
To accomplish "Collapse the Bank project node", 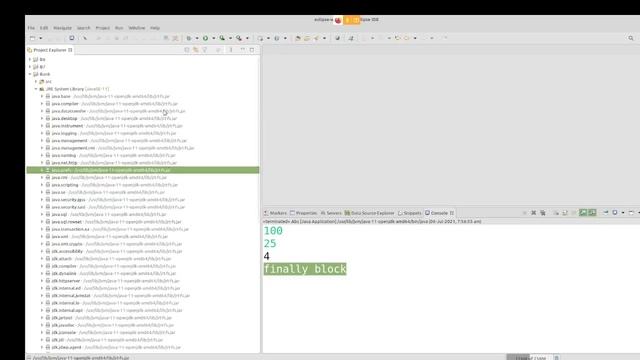I will pos(30,74).
